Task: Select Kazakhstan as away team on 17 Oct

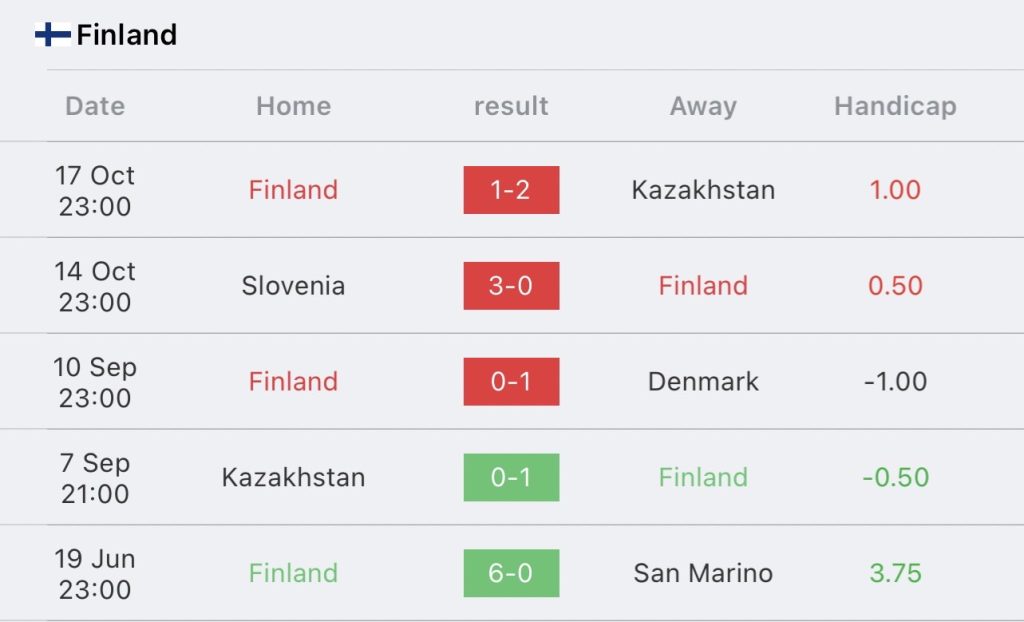Action: (703, 190)
